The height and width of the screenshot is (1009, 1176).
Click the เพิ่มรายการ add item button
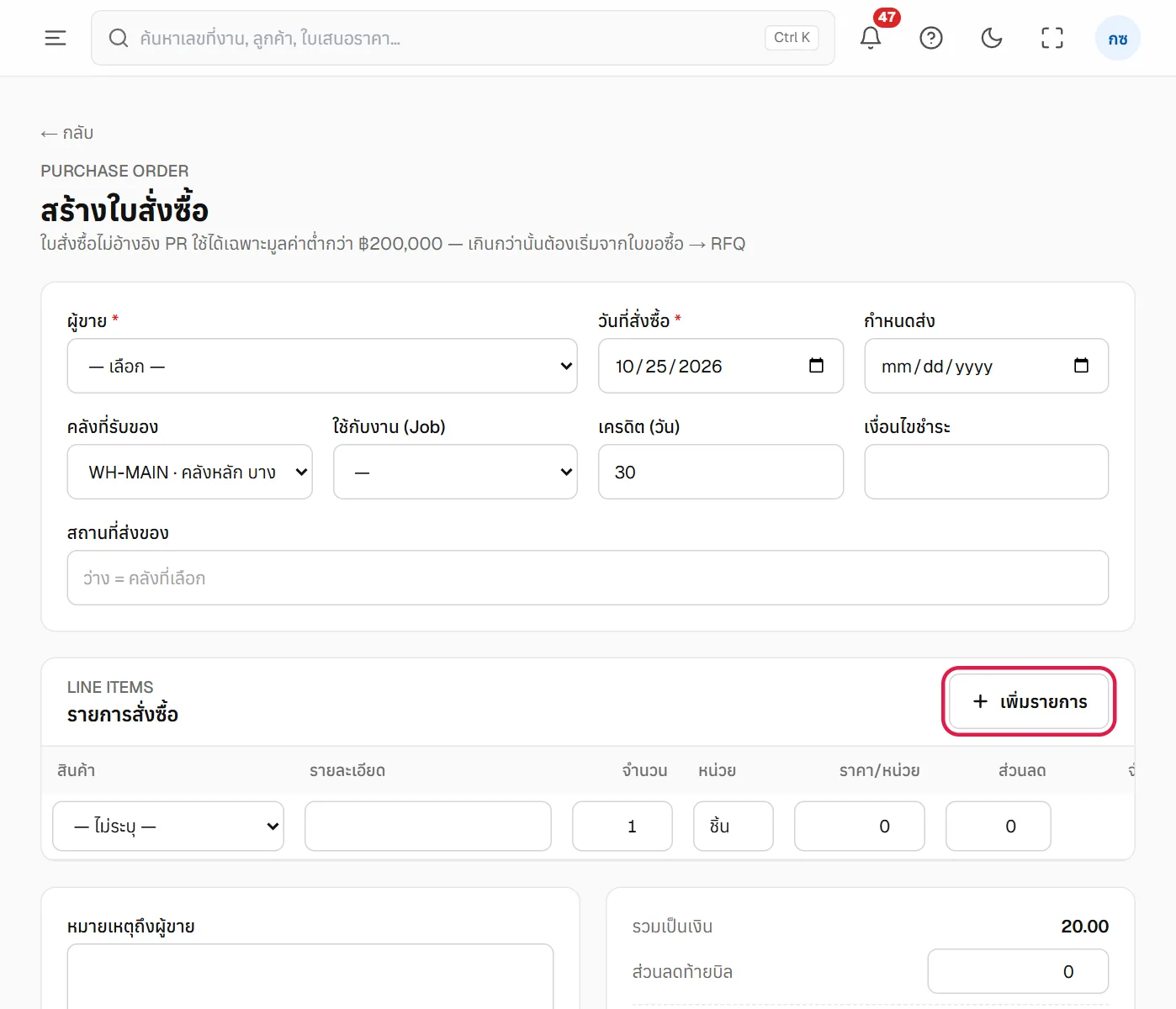1030,701
